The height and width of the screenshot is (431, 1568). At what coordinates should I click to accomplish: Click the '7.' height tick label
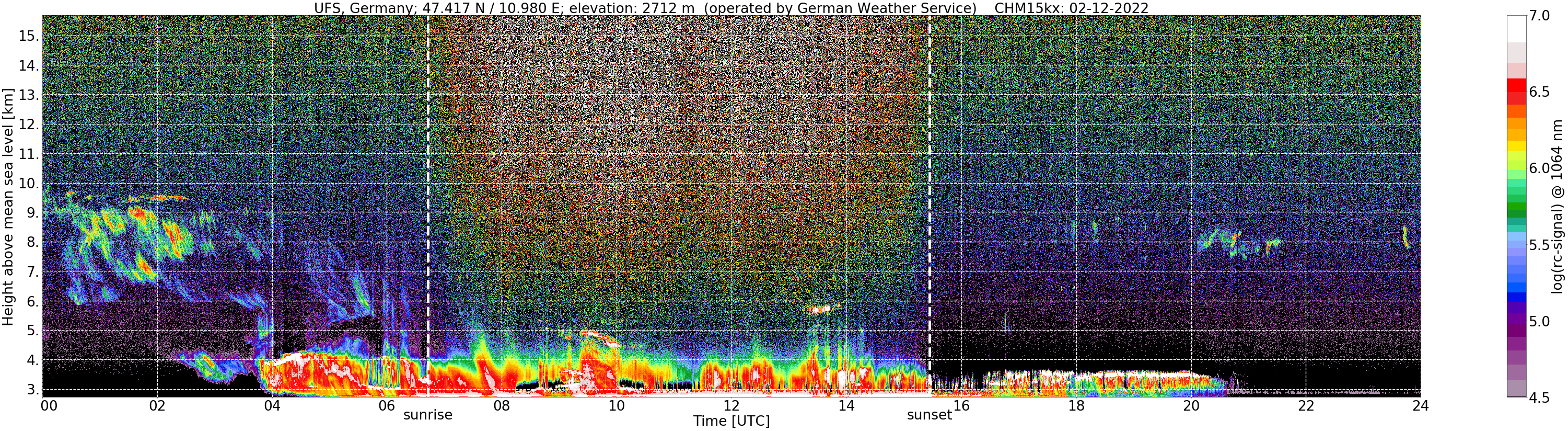point(33,272)
